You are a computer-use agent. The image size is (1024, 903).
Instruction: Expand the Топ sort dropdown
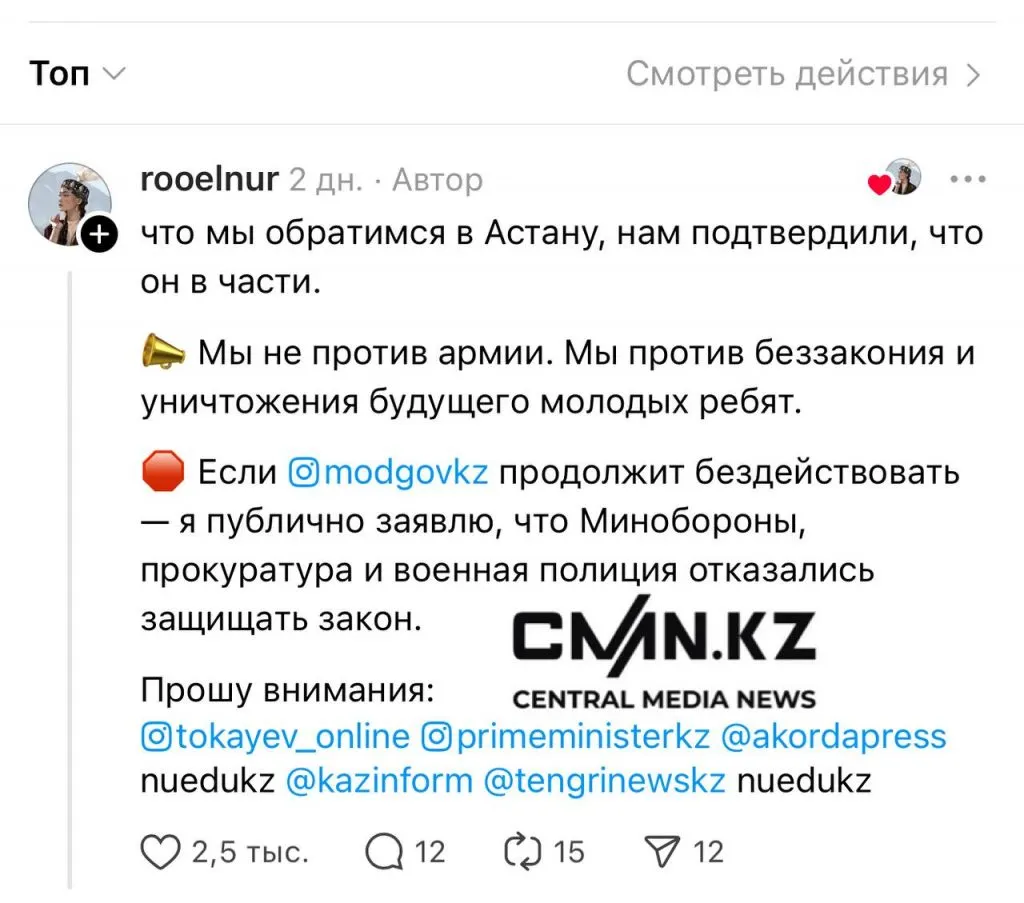click(x=77, y=74)
